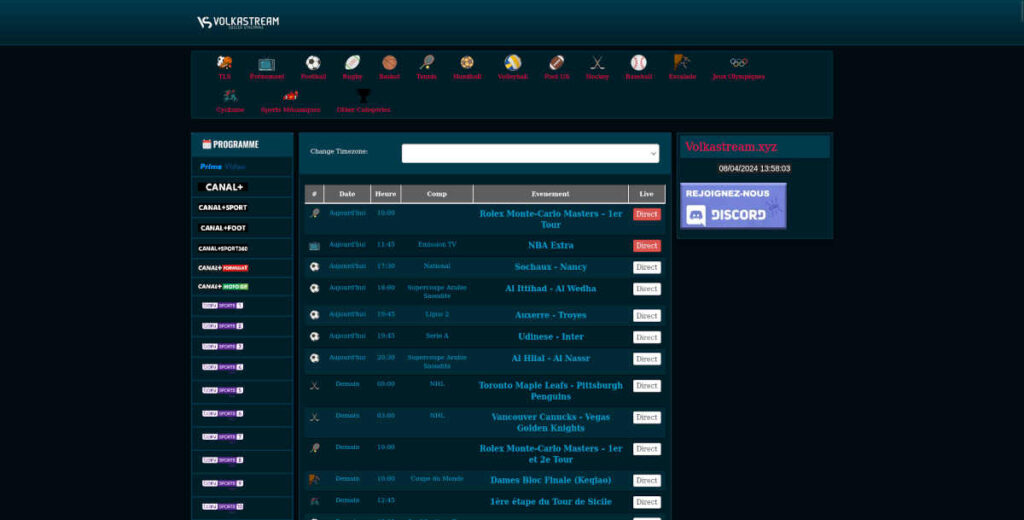The width and height of the screenshot is (1024, 520).
Task: Open the Auxerre - Troyes event link
Action: tap(551, 315)
